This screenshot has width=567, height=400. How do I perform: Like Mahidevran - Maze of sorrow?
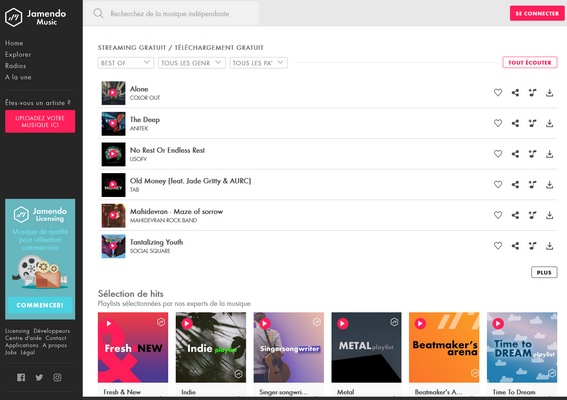tap(498, 215)
